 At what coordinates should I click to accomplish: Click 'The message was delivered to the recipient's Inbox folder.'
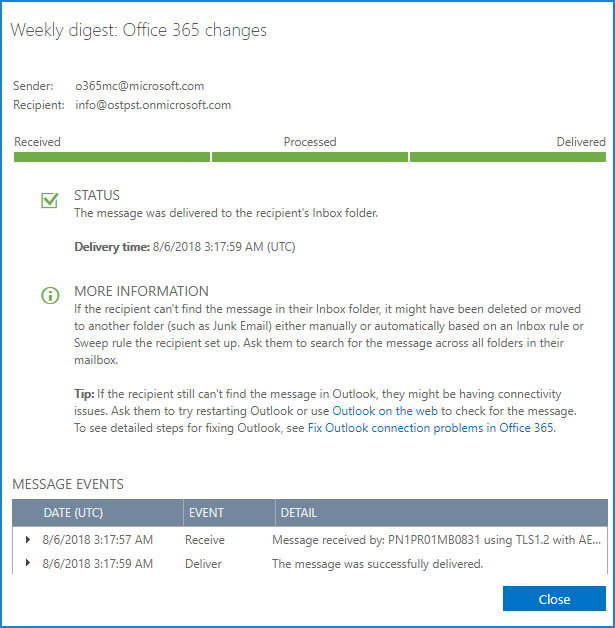226,213
